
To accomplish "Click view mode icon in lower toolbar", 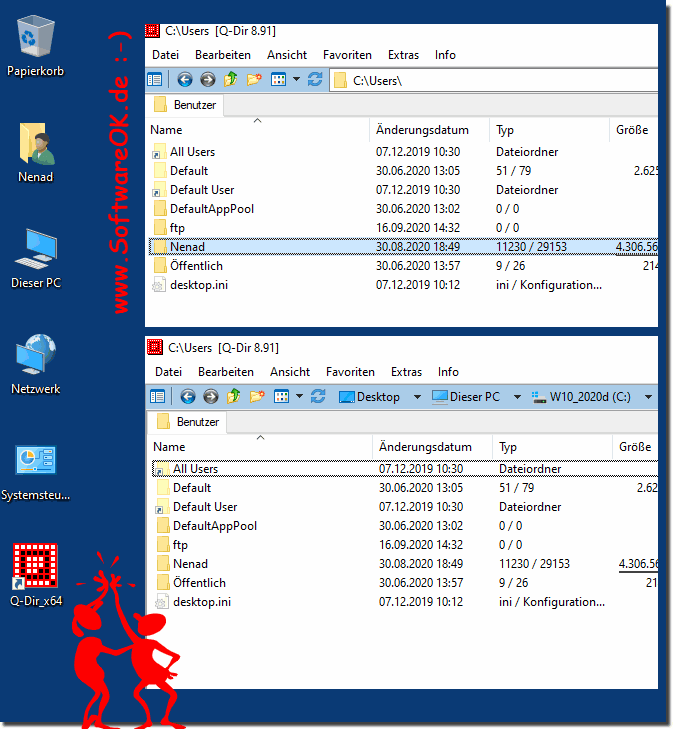I will (x=281, y=397).
